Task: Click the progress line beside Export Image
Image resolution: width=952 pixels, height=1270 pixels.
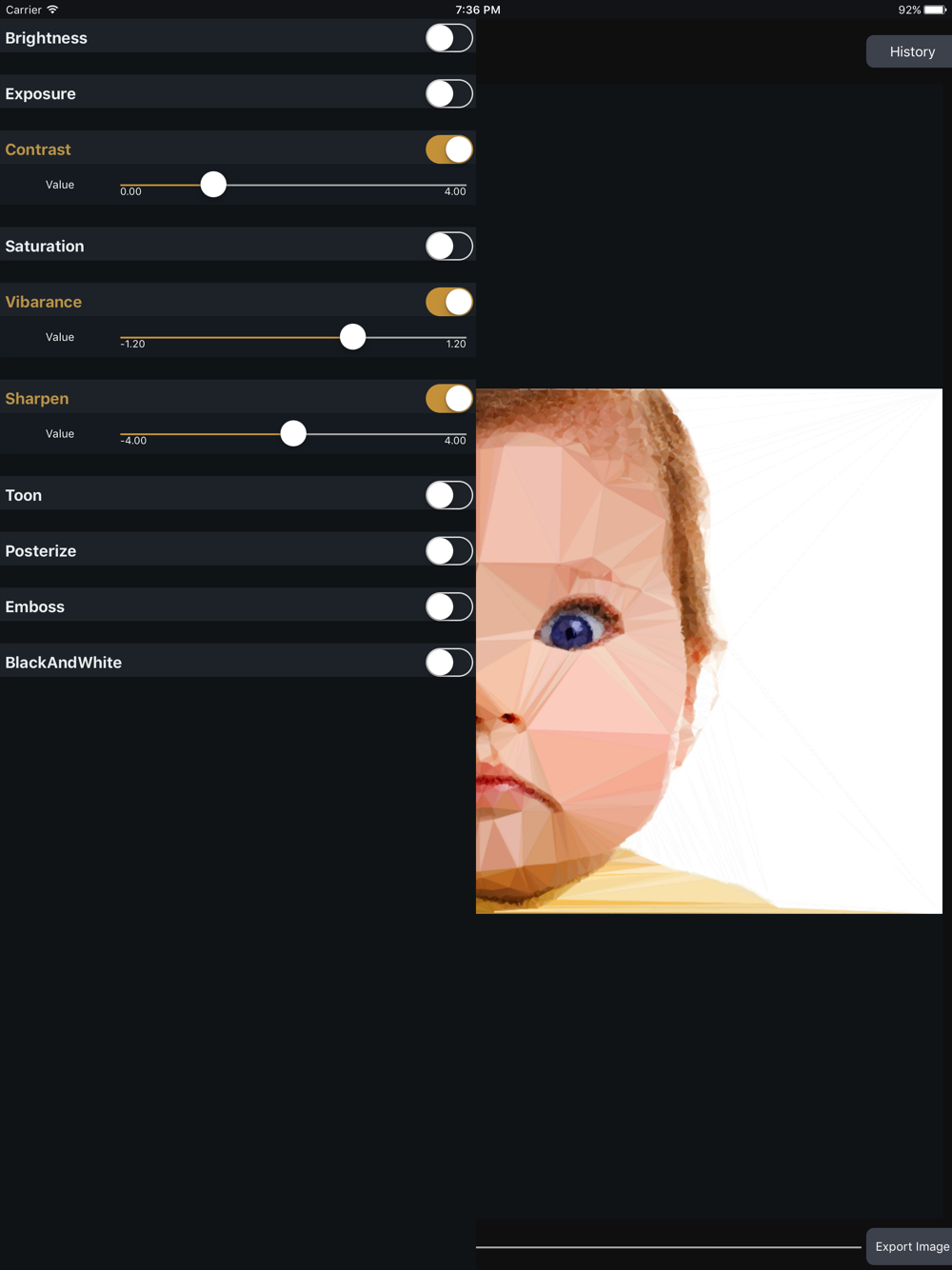Action: (x=668, y=1246)
